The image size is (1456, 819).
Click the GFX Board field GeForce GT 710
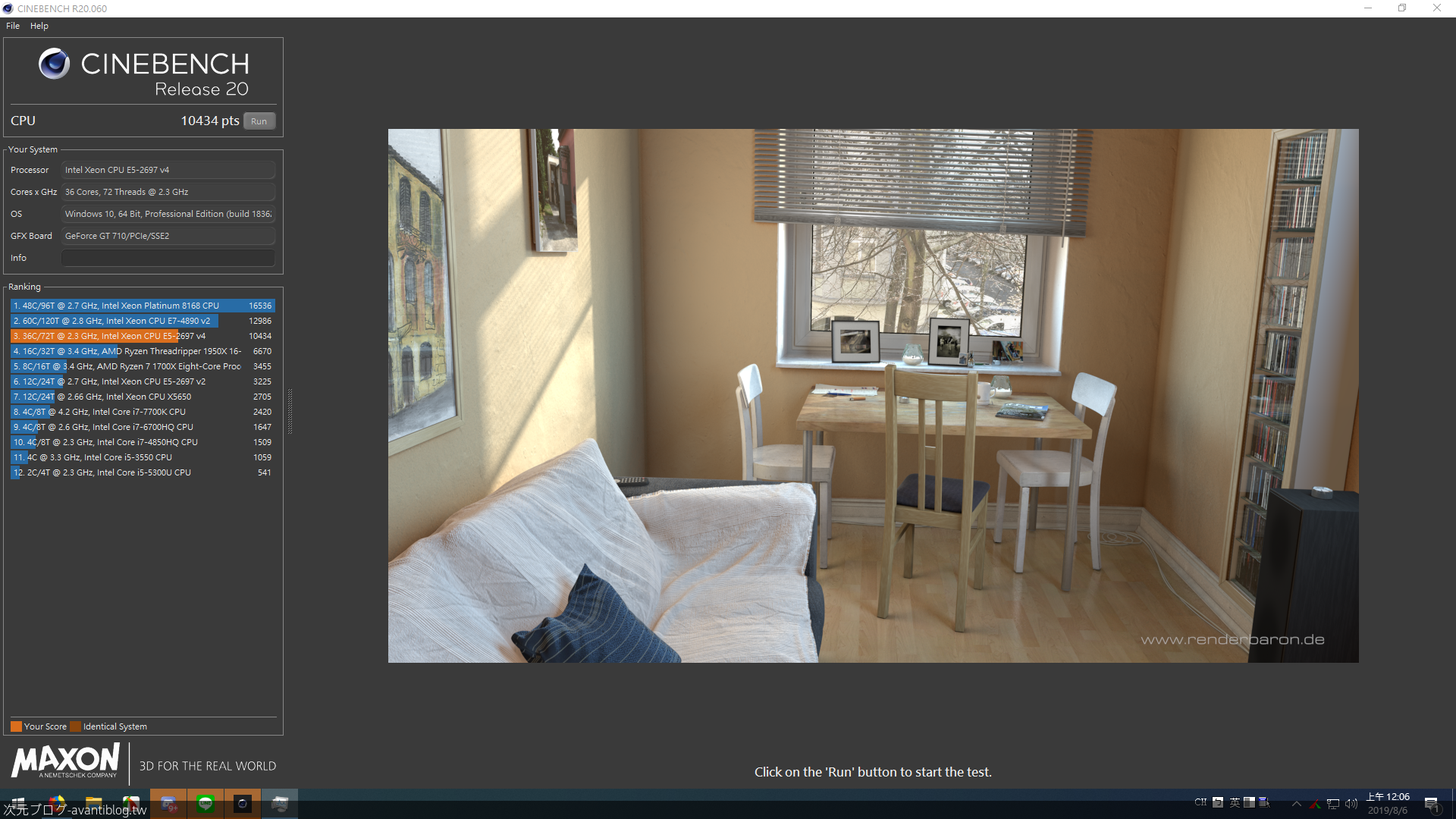[168, 236]
